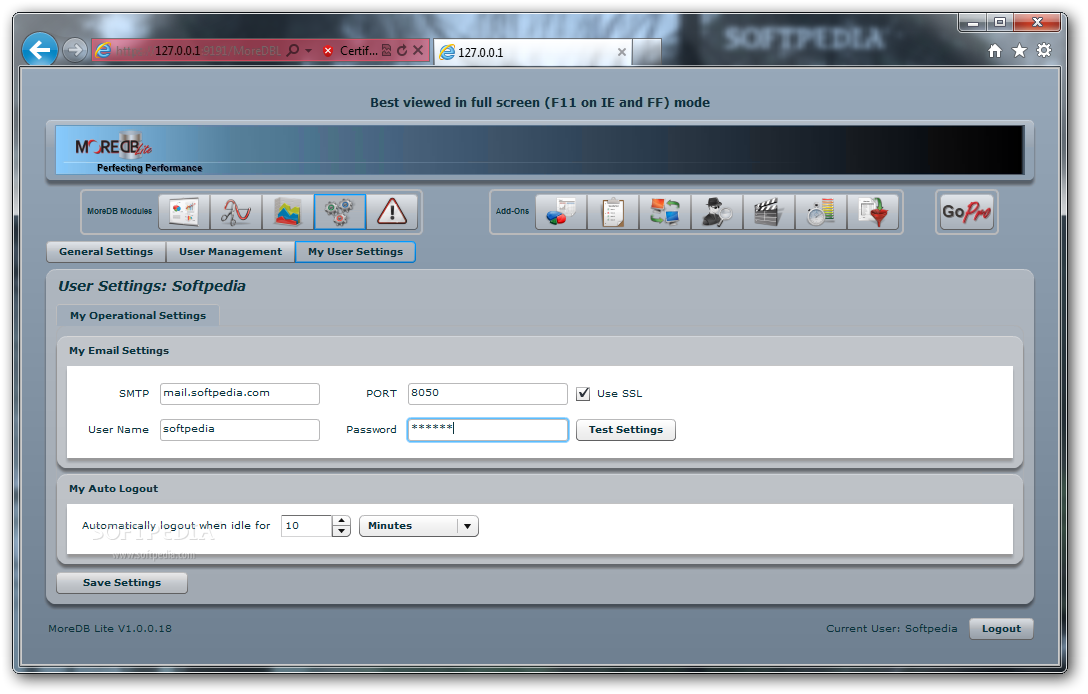This screenshot has height=694, width=1088.
Task: Maximize the browser window
Action: [1000, 22]
